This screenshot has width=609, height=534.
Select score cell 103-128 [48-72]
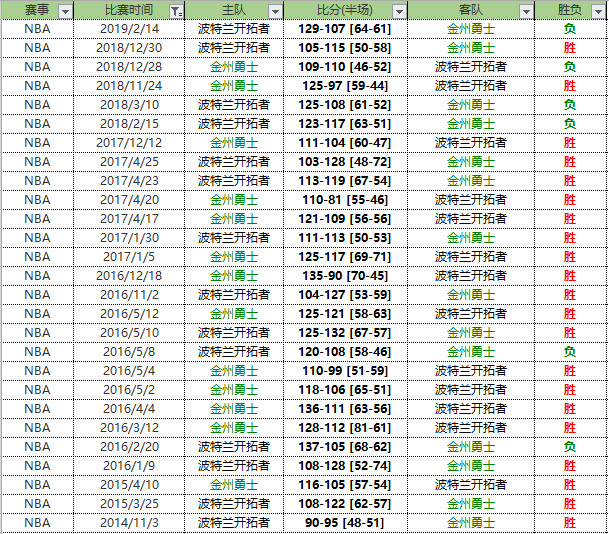pos(345,162)
